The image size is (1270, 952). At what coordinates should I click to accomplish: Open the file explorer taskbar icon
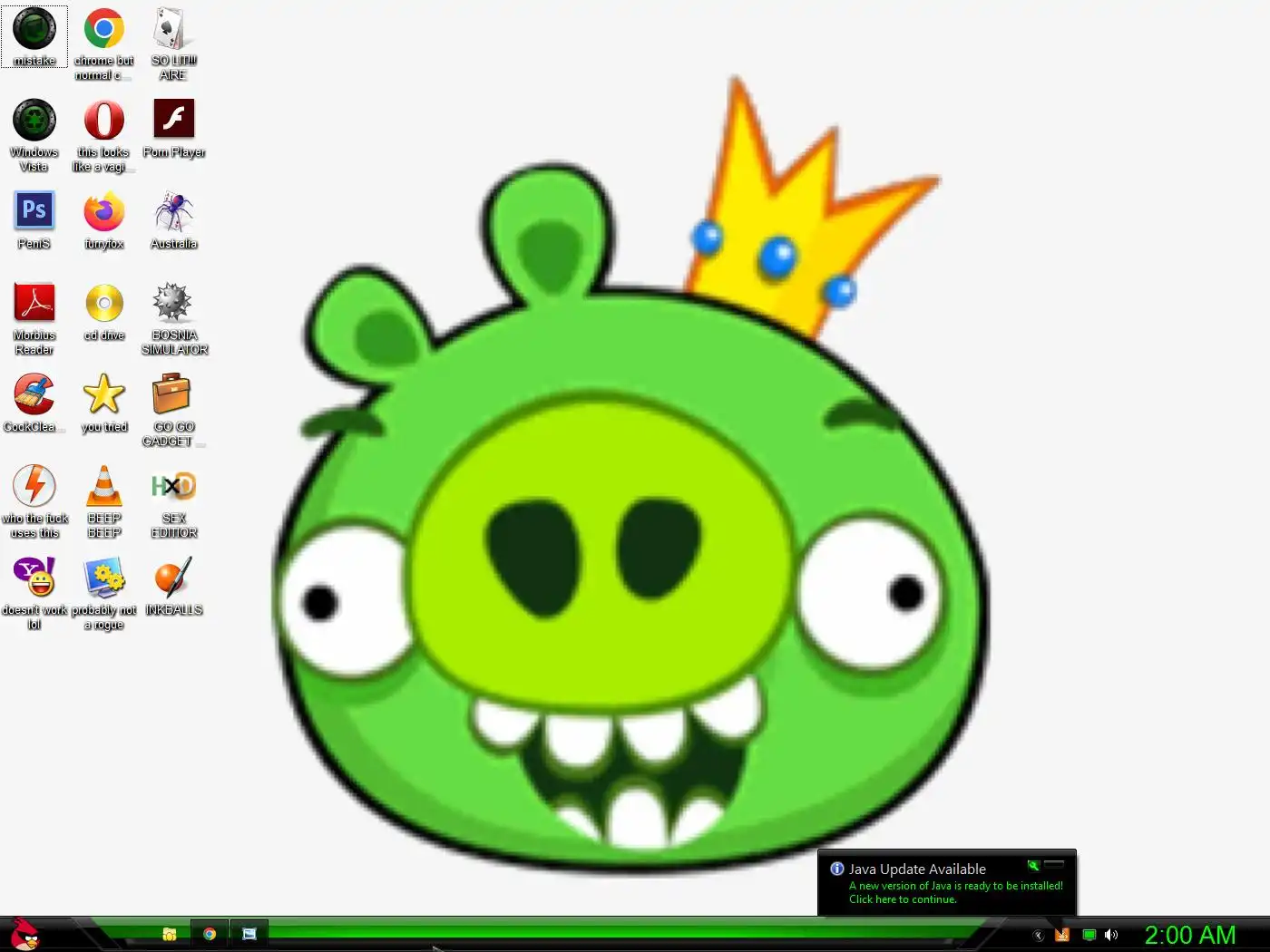(x=169, y=934)
